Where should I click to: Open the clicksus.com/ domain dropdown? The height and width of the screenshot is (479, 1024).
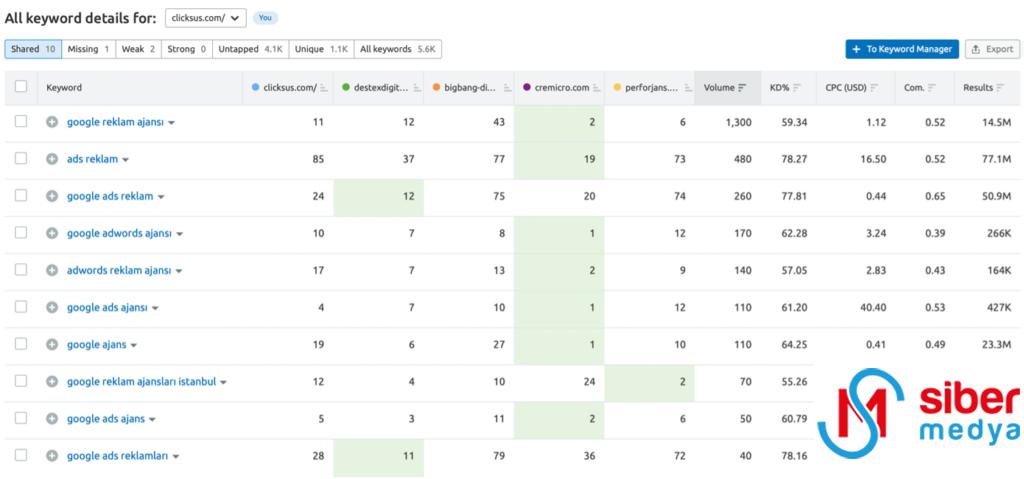coord(205,18)
